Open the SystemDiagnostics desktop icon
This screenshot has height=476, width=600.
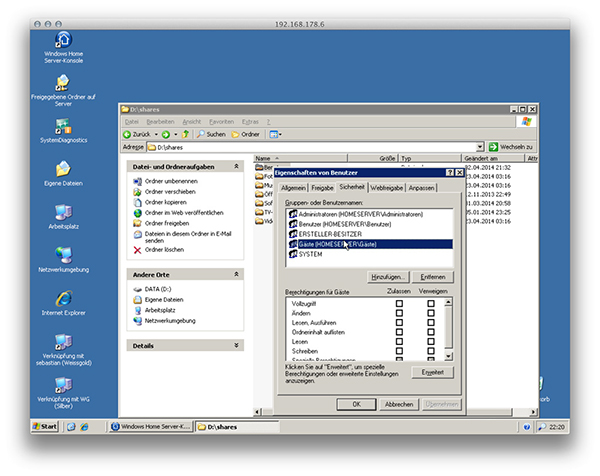[x=63, y=130]
